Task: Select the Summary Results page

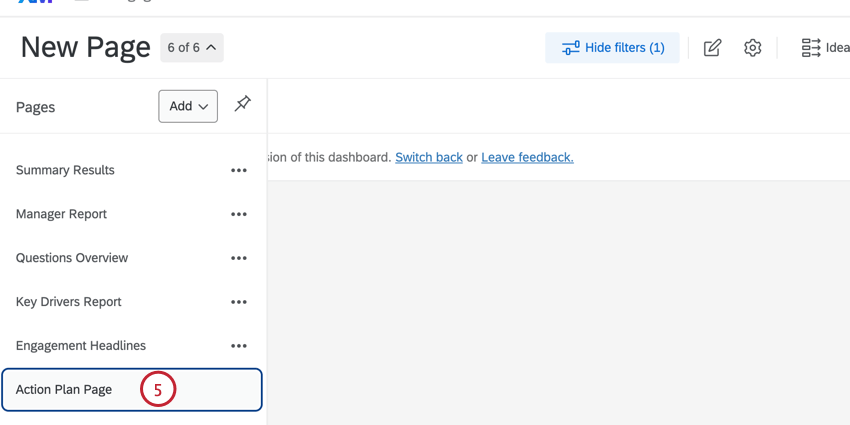Action: (x=65, y=170)
